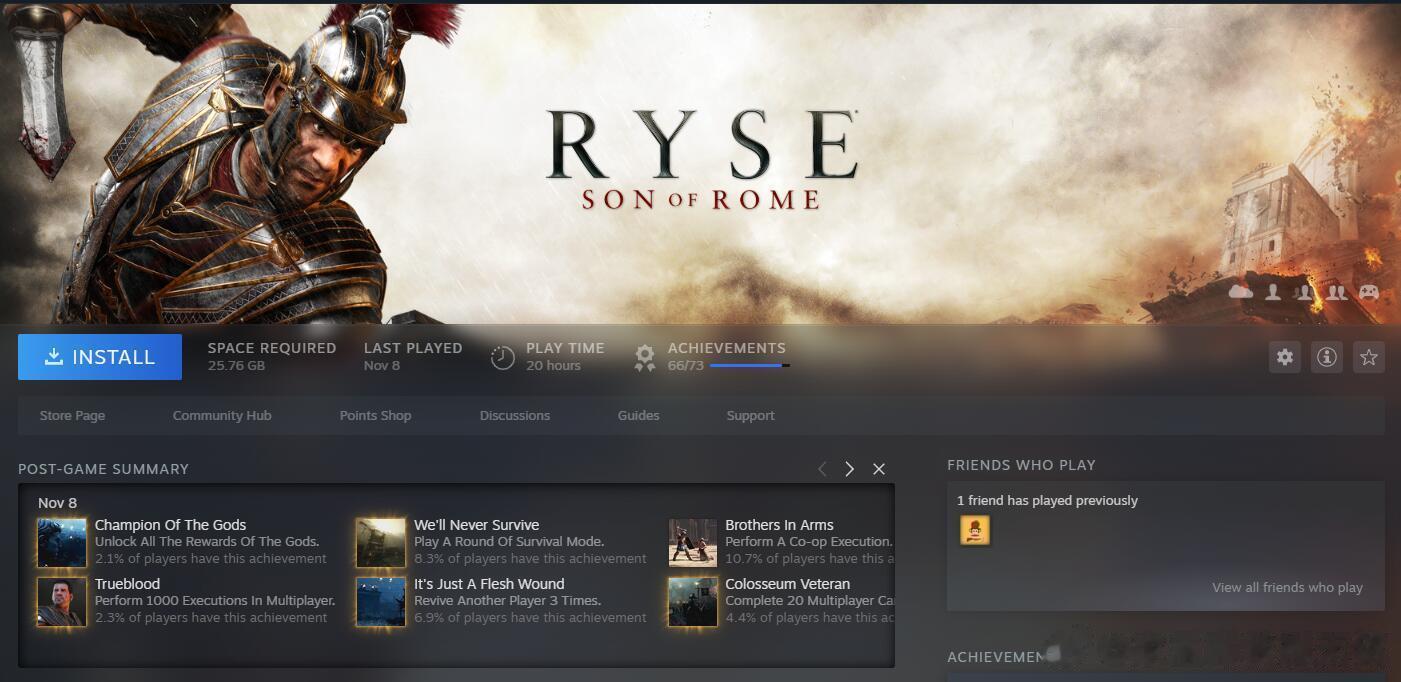Click the We'll Never Survive title
This screenshot has height=682, width=1401.
click(x=476, y=525)
